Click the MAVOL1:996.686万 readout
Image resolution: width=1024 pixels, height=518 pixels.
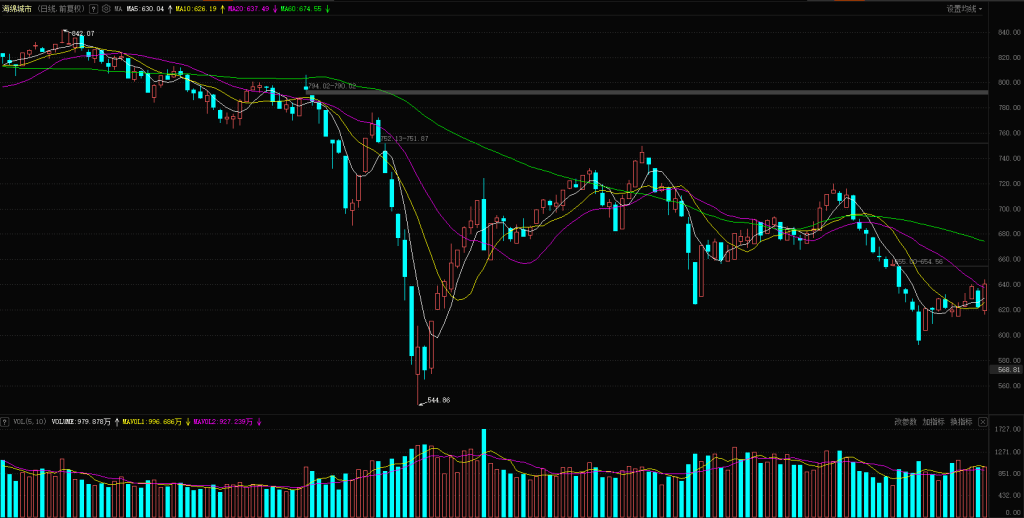(x=153, y=422)
